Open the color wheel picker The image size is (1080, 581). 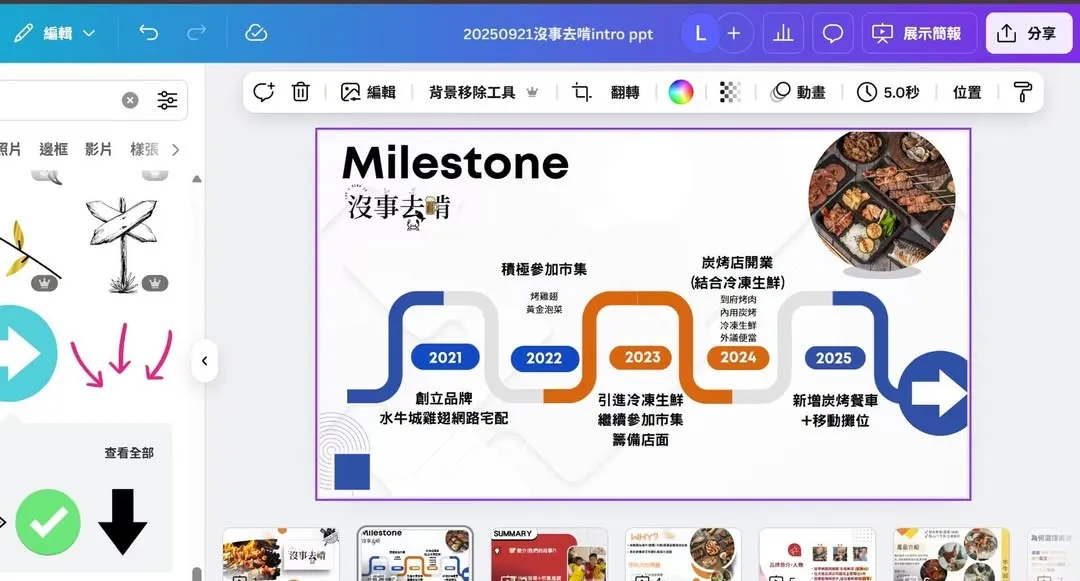[681, 92]
